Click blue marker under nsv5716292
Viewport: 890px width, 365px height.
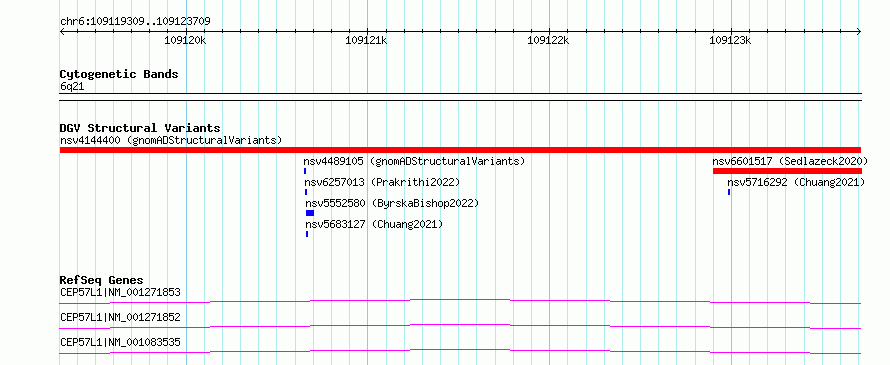tap(729, 192)
